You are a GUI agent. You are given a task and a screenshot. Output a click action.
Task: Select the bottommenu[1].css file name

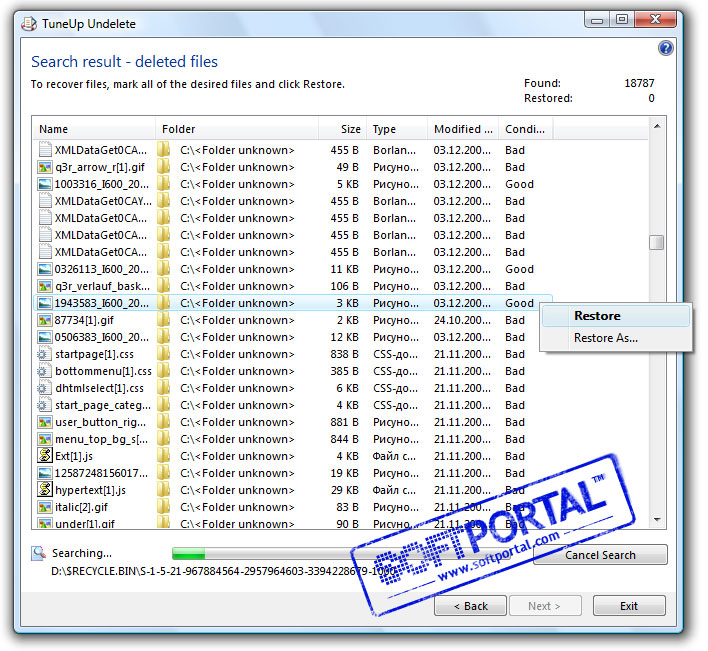[103, 372]
